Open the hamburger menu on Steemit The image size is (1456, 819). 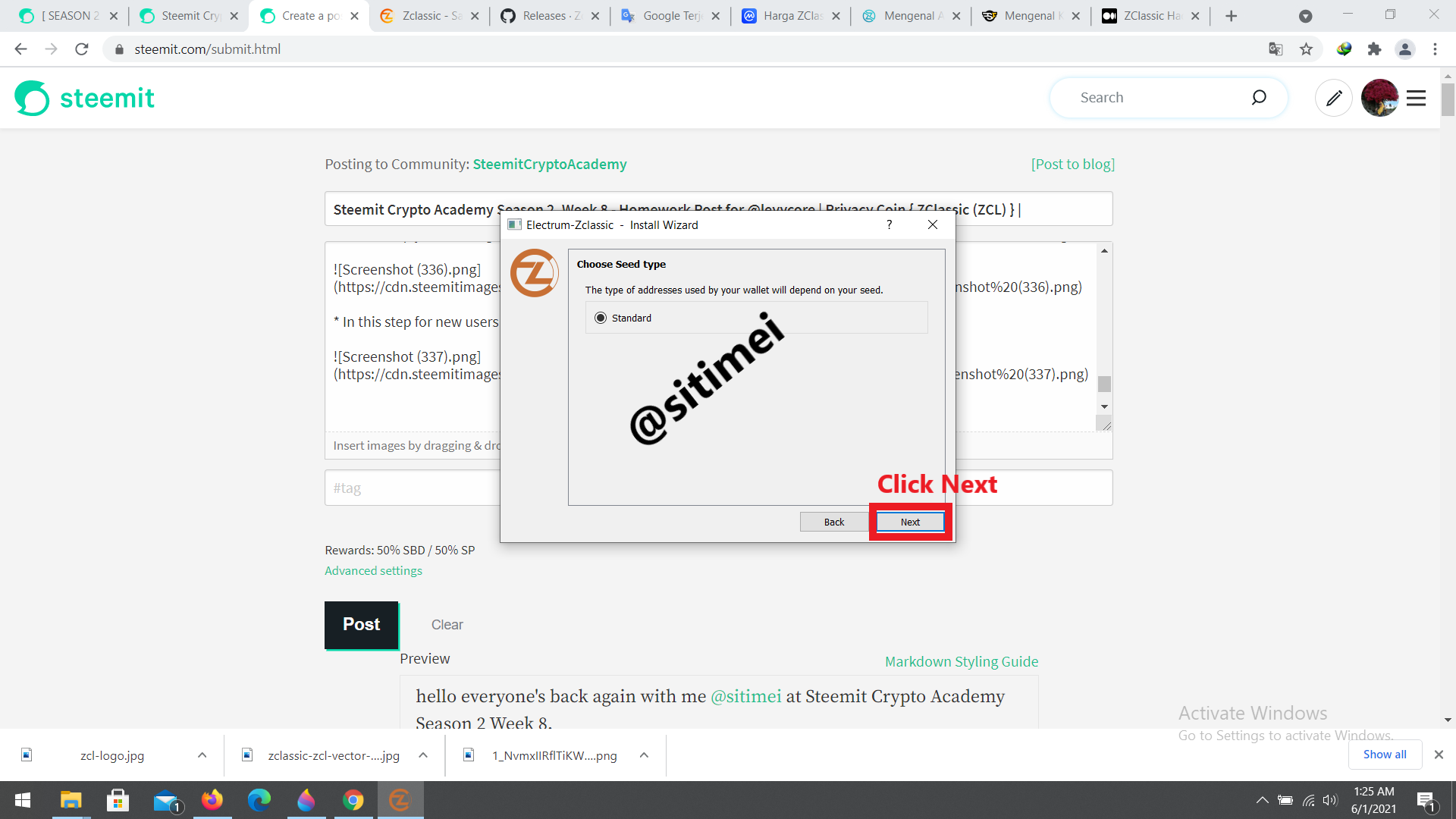click(x=1416, y=98)
